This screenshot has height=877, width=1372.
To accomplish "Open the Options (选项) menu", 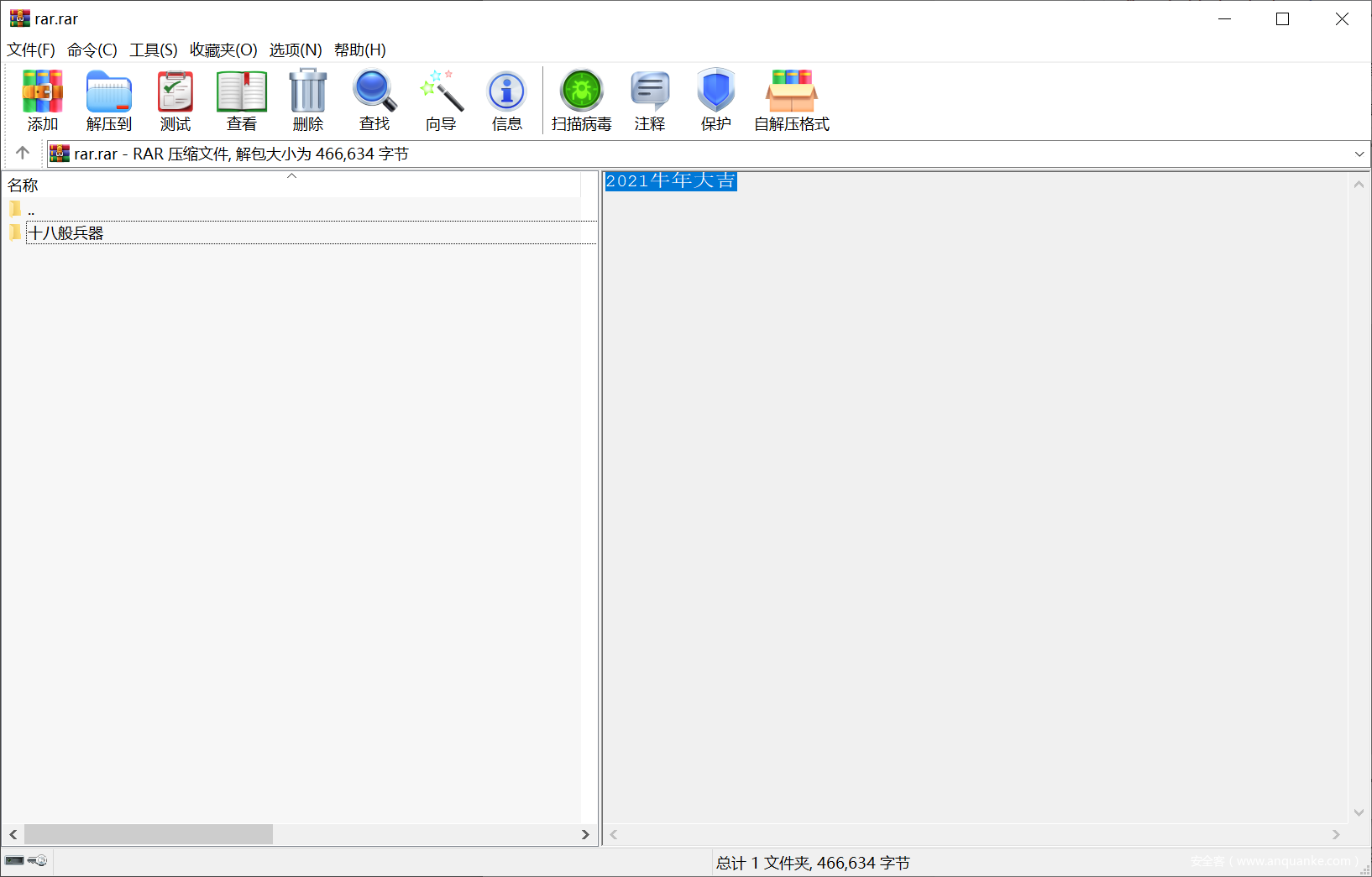I will pyautogui.click(x=296, y=50).
